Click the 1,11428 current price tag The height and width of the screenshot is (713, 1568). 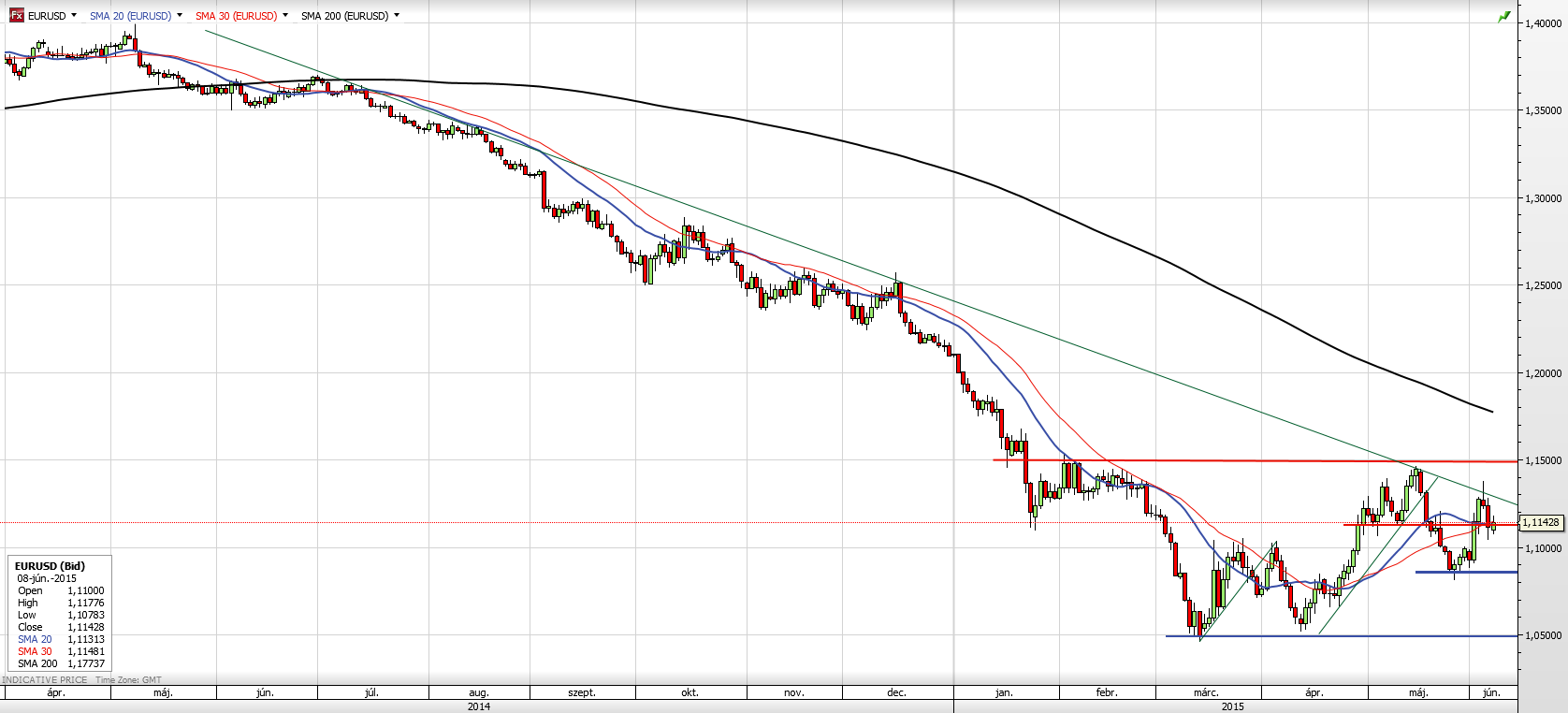(1541, 523)
